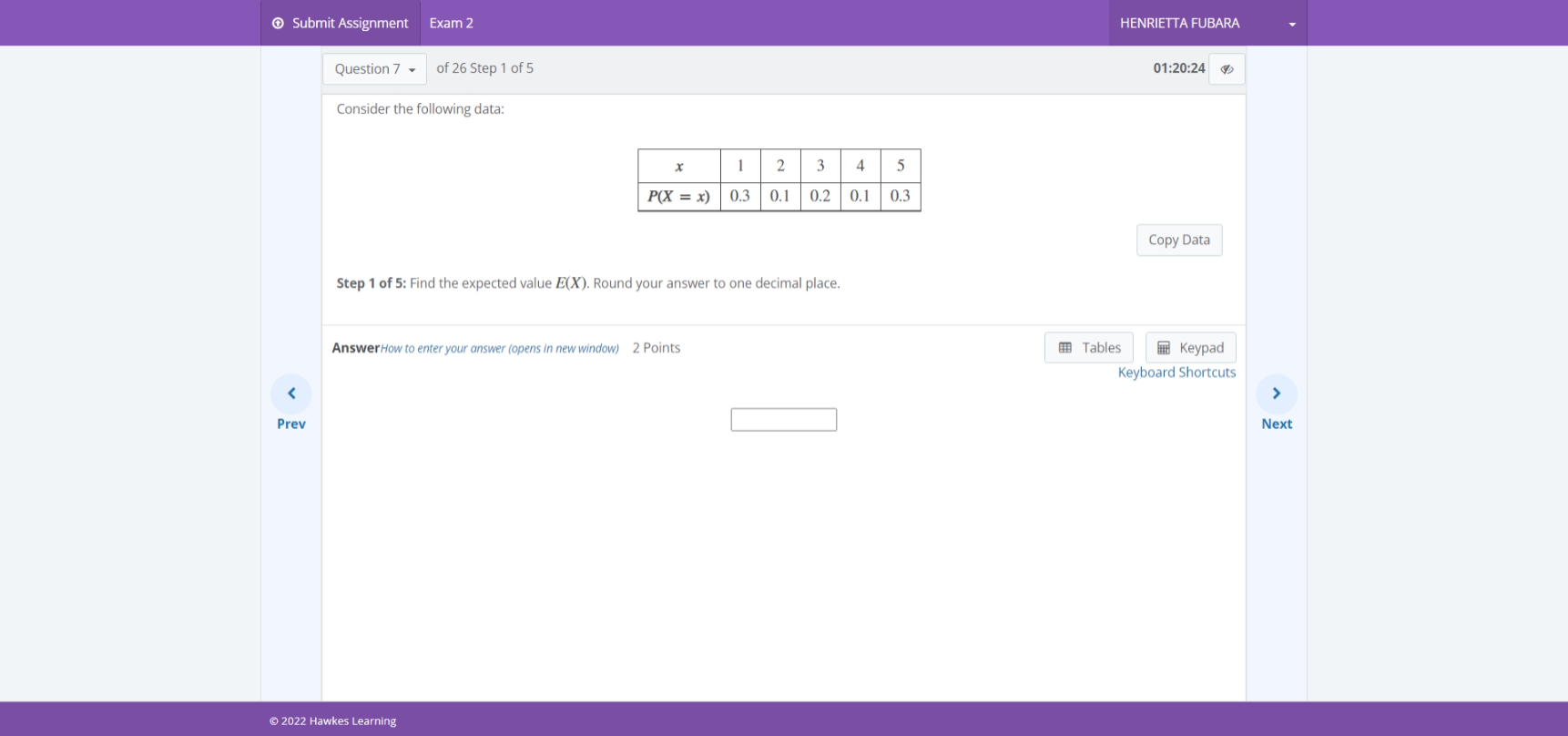Open the How to enter your answer link
Viewport: 1568px width, 736px height.
tap(500, 349)
